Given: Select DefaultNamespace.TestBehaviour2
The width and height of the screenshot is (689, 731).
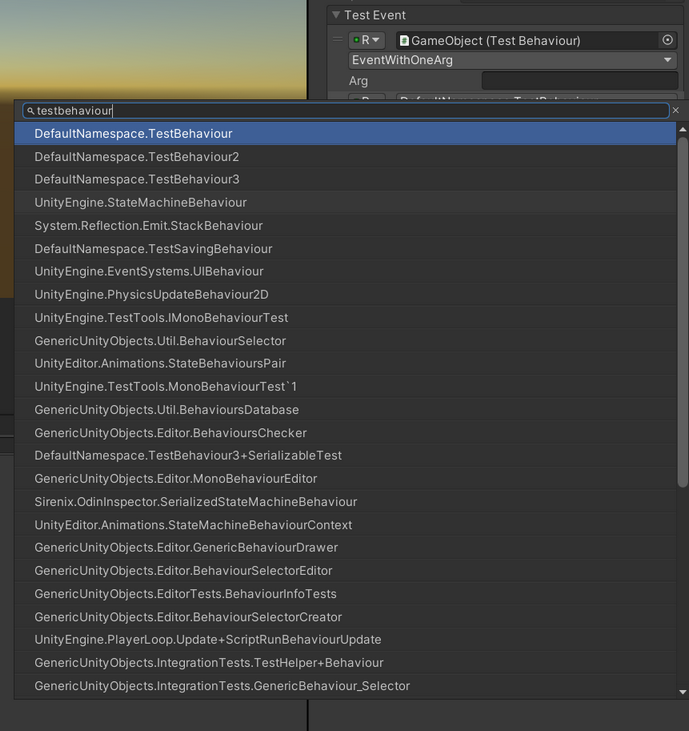Looking at the screenshot, I should tap(345, 157).
